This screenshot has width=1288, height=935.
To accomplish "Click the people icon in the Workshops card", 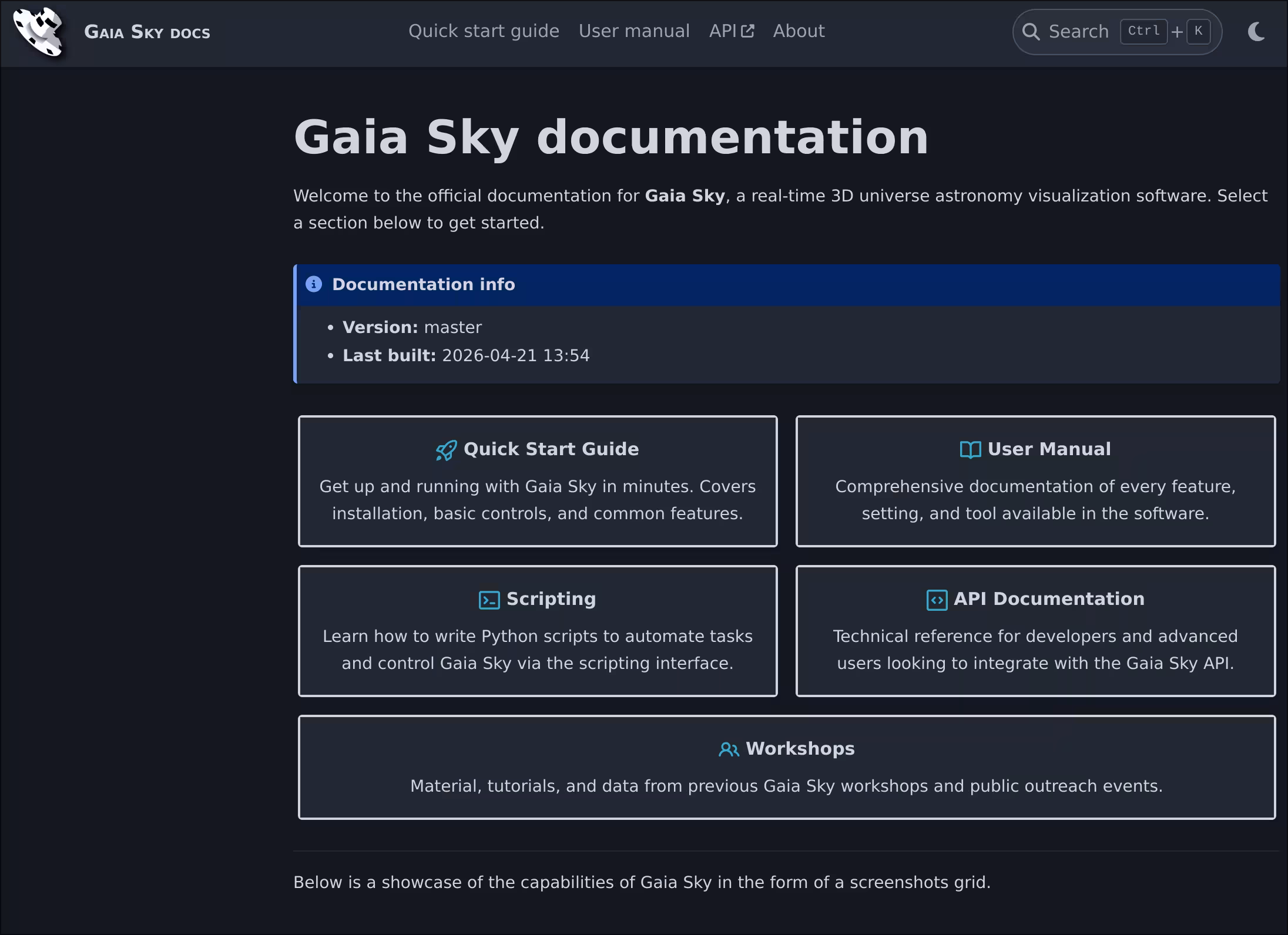I will [729, 749].
